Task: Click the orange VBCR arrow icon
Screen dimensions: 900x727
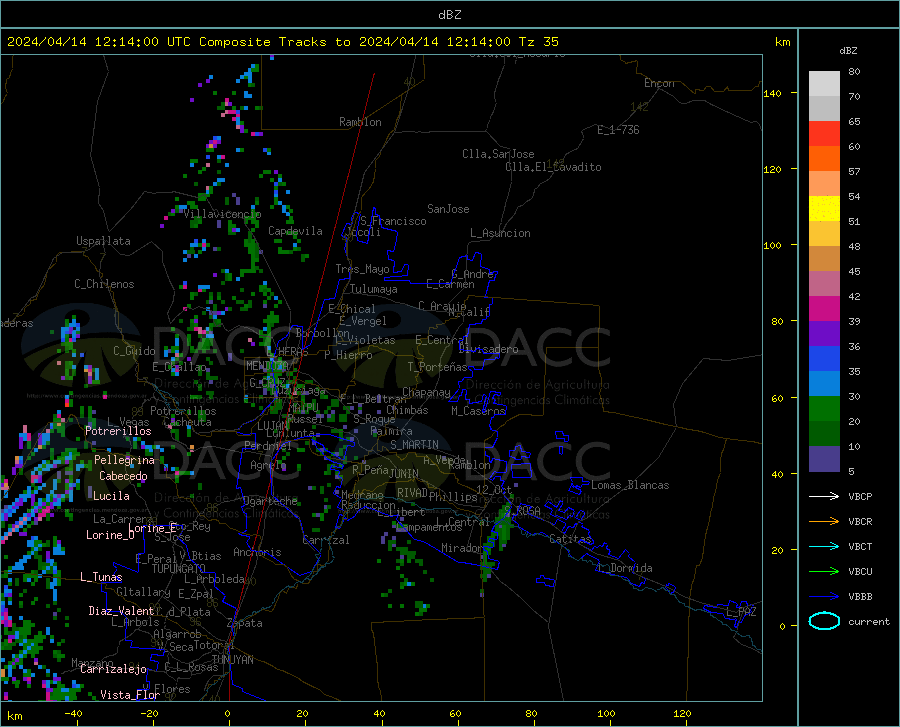Action: pyautogui.click(x=824, y=522)
